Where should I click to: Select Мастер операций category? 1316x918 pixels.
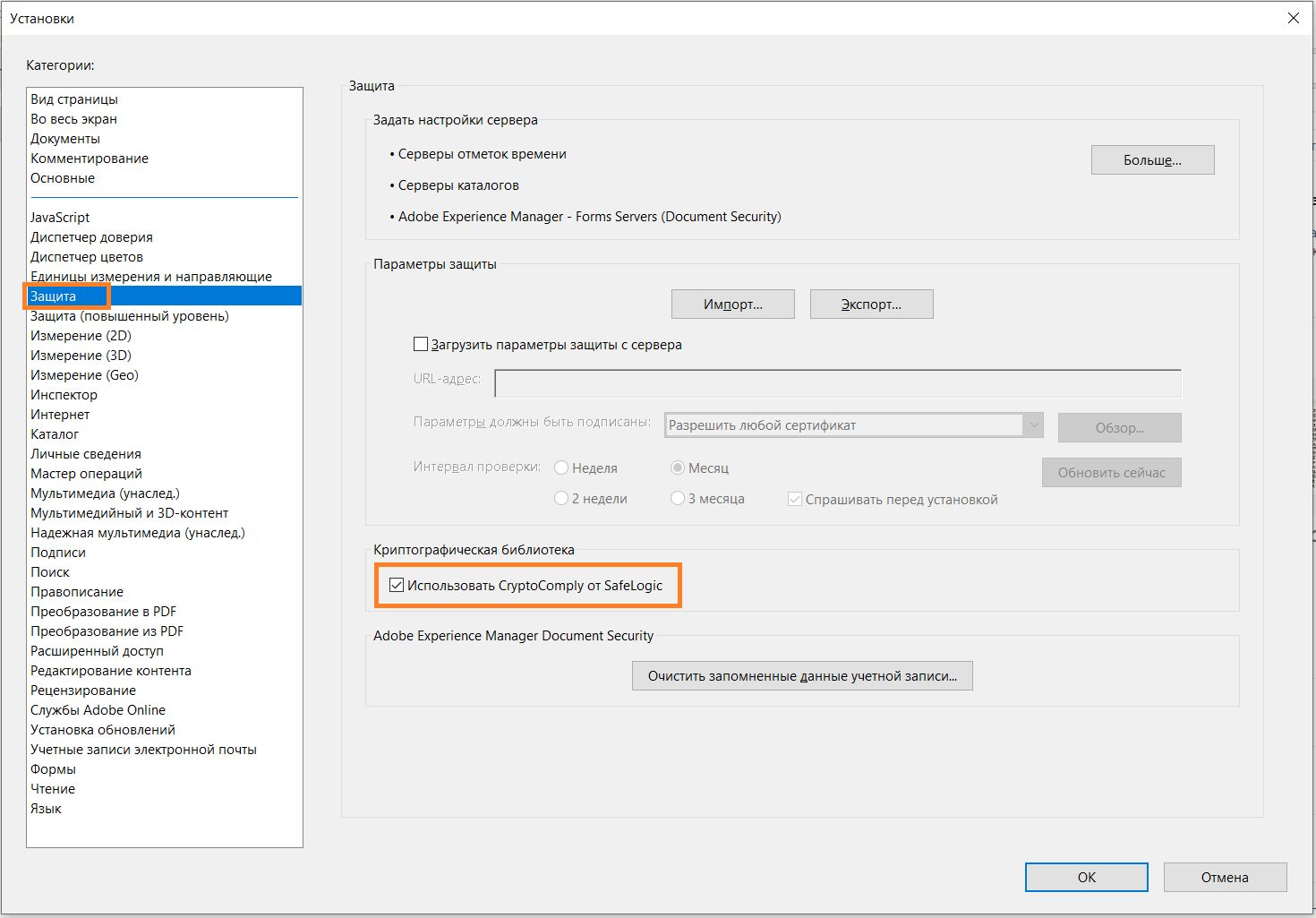click(x=165, y=474)
